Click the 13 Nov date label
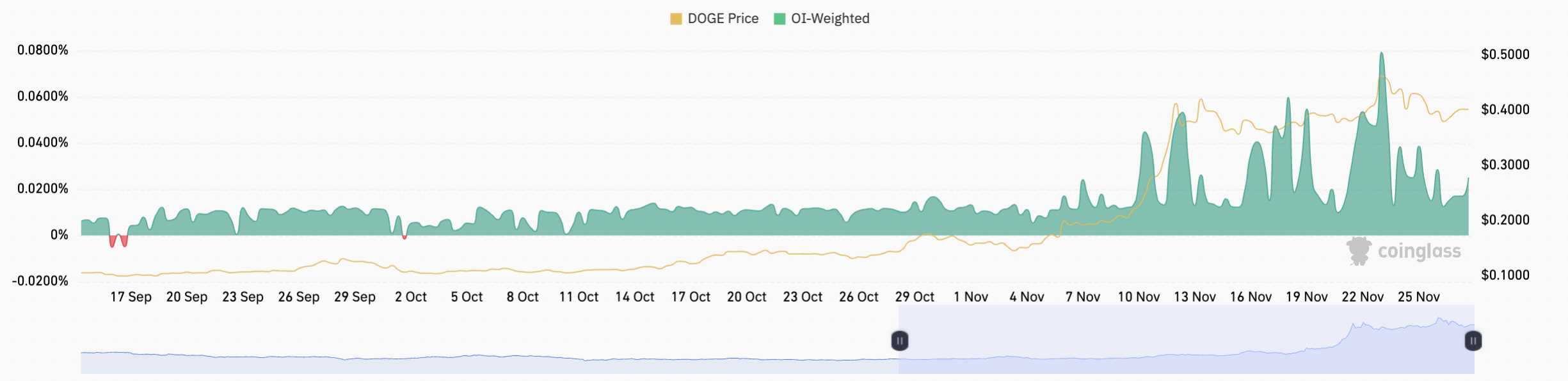The height and width of the screenshot is (381, 1568). 1195,297
